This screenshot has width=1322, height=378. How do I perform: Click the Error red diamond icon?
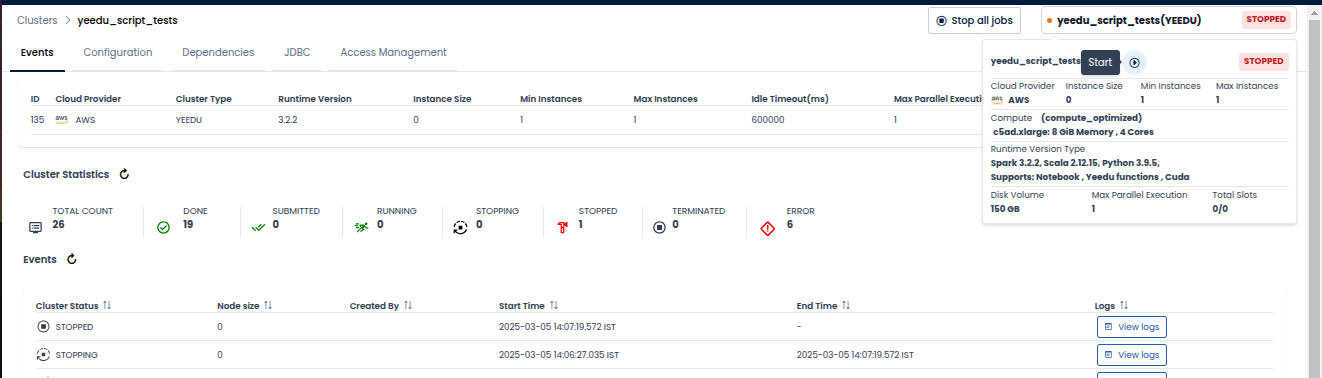tap(769, 228)
